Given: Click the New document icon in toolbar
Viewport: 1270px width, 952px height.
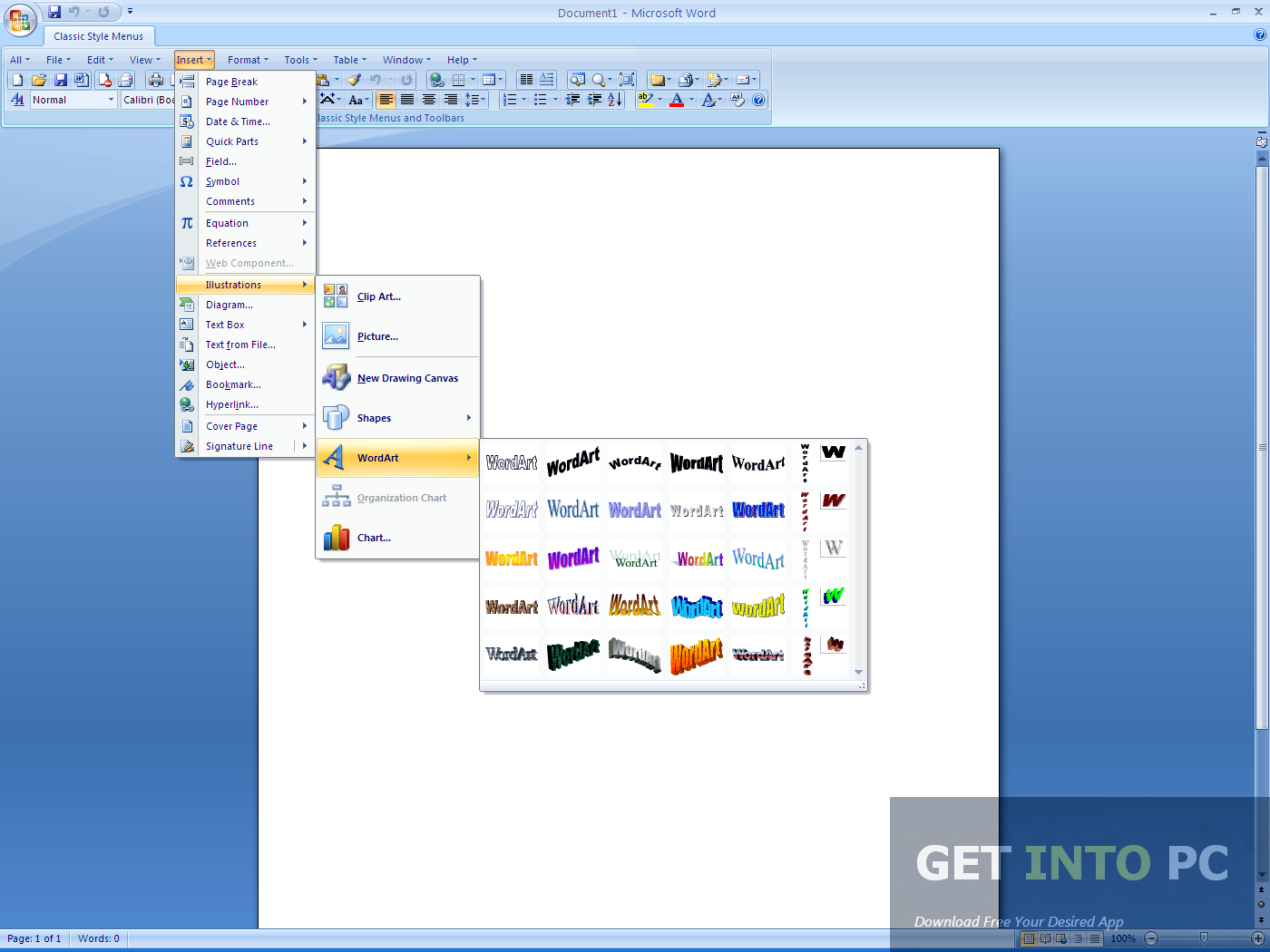Looking at the screenshot, I should [17, 80].
